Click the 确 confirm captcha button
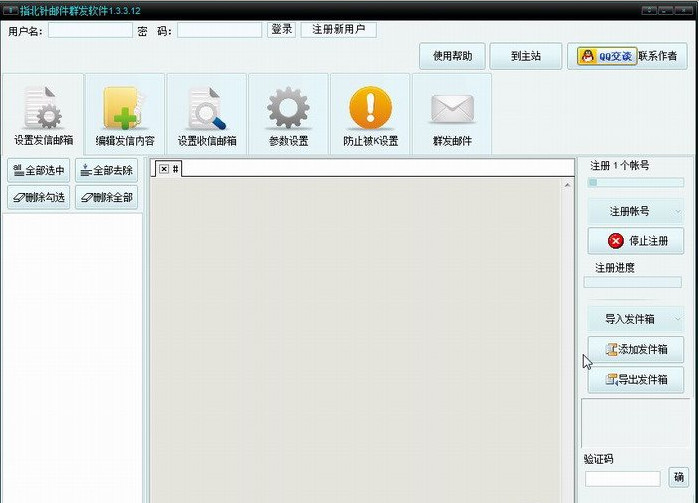Viewport: 699px width, 503px height. coord(678,477)
